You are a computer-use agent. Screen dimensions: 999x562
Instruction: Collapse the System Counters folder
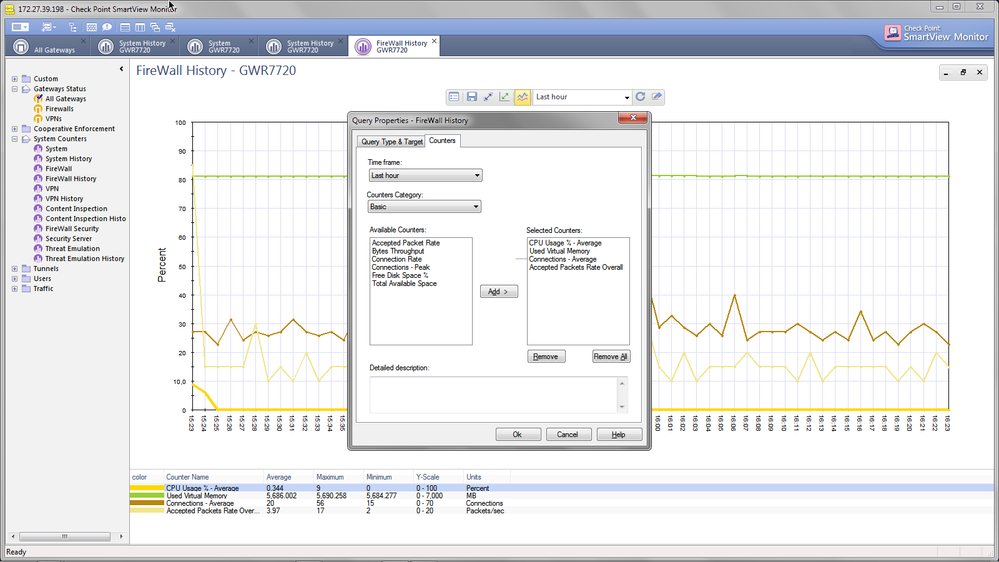coord(15,139)
